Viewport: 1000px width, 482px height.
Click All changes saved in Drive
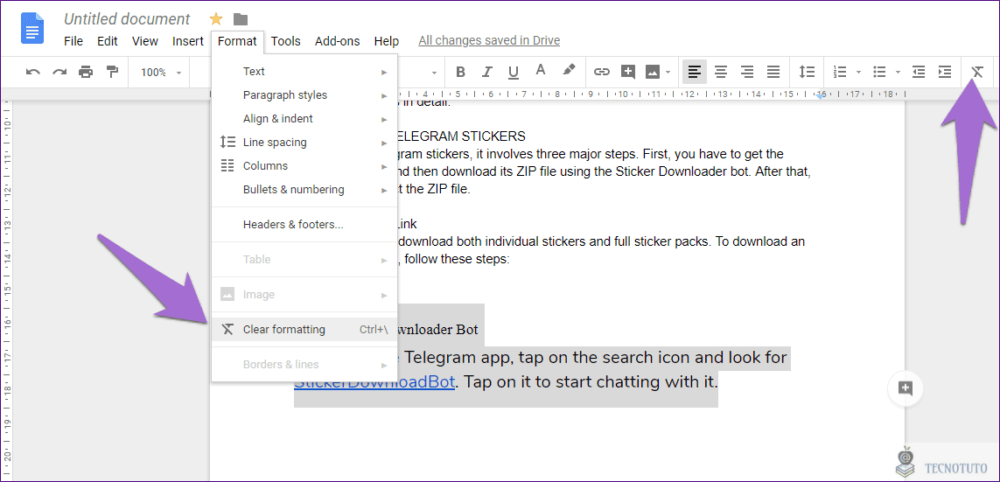coord(489,41)
